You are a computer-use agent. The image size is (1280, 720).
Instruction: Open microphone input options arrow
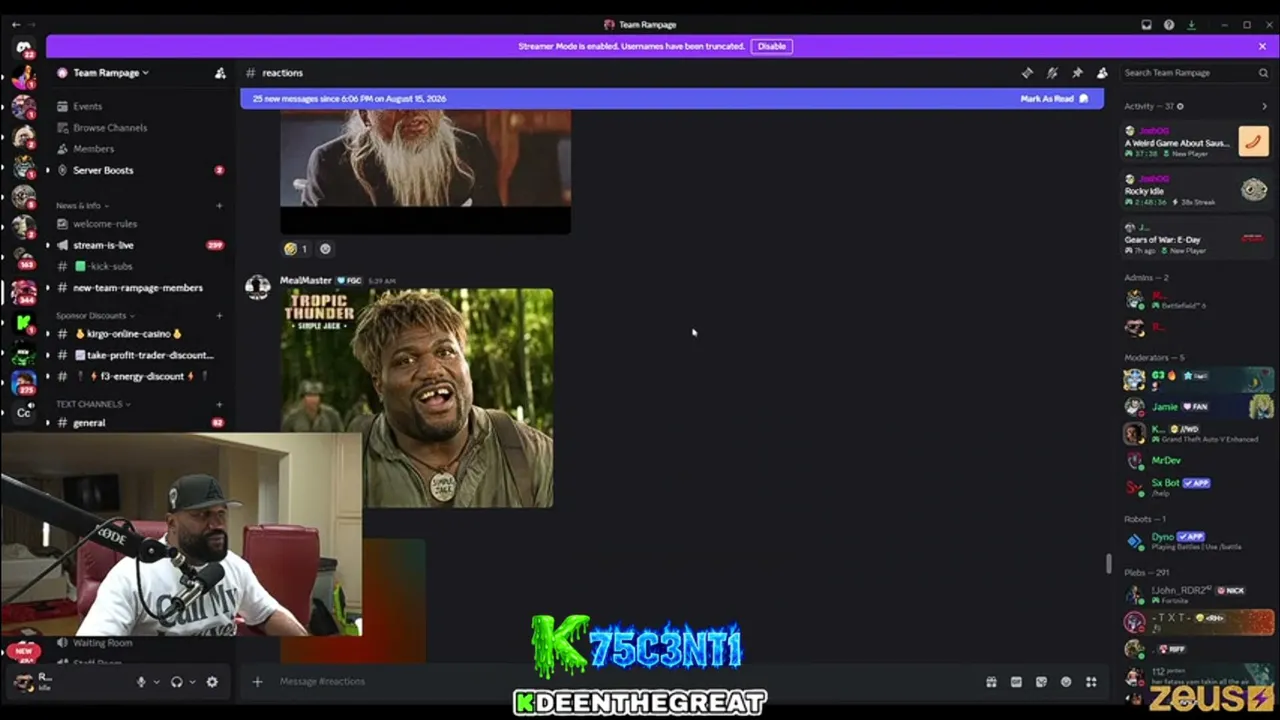pos(156,682)
